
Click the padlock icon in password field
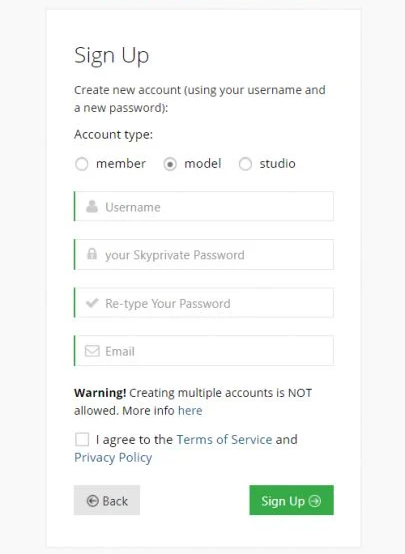click(92, 254)
